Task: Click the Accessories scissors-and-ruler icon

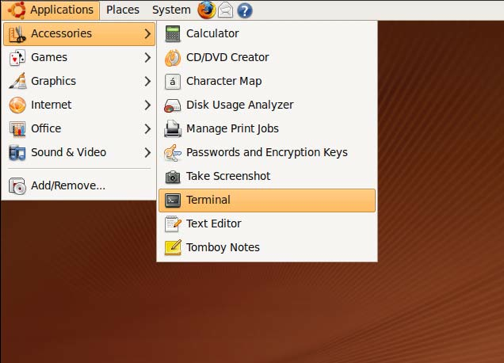Action: pyautogui.click(x=17, y=34)
